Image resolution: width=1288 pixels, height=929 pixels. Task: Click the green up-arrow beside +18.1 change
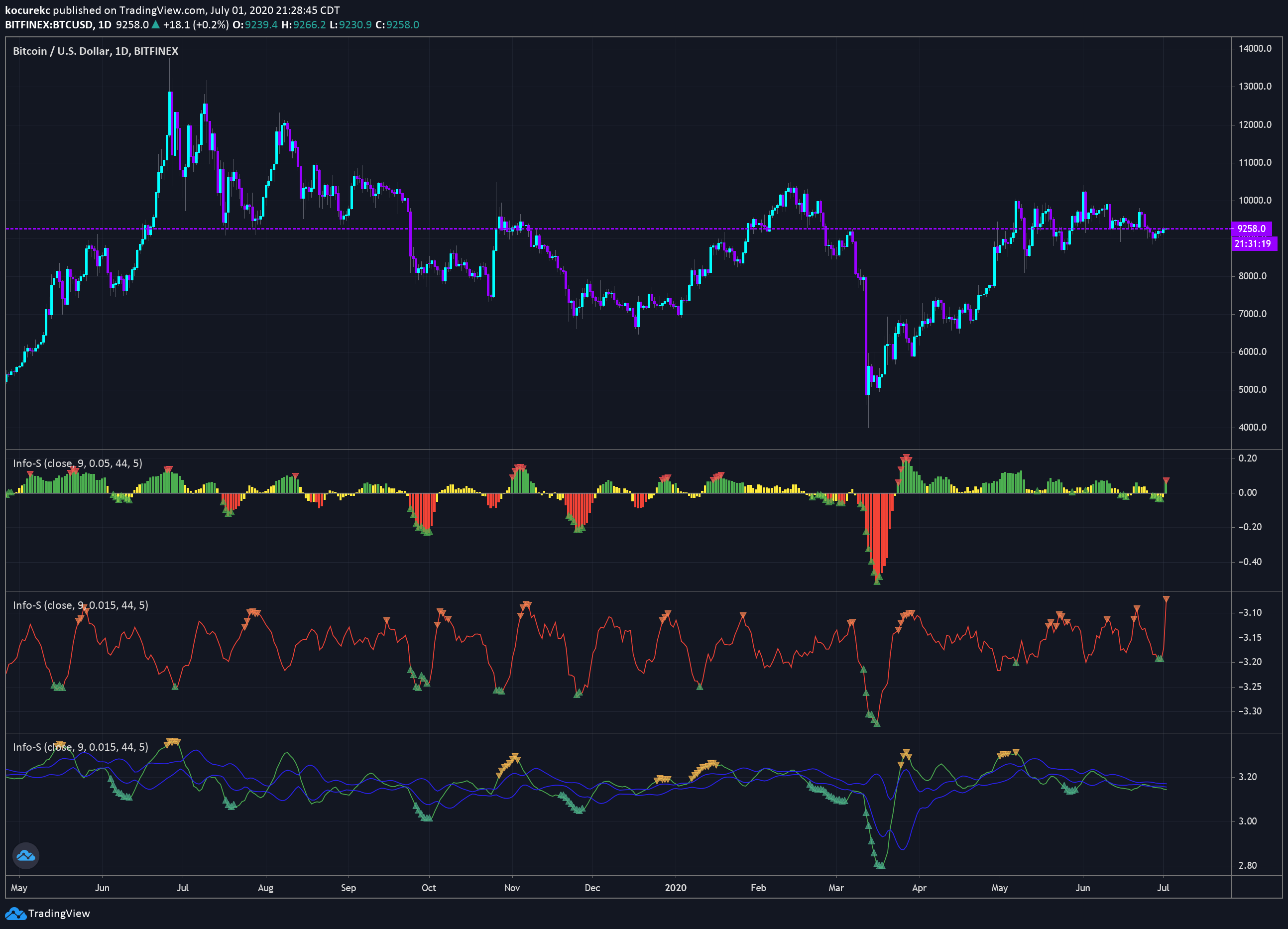tap(156, 24)
